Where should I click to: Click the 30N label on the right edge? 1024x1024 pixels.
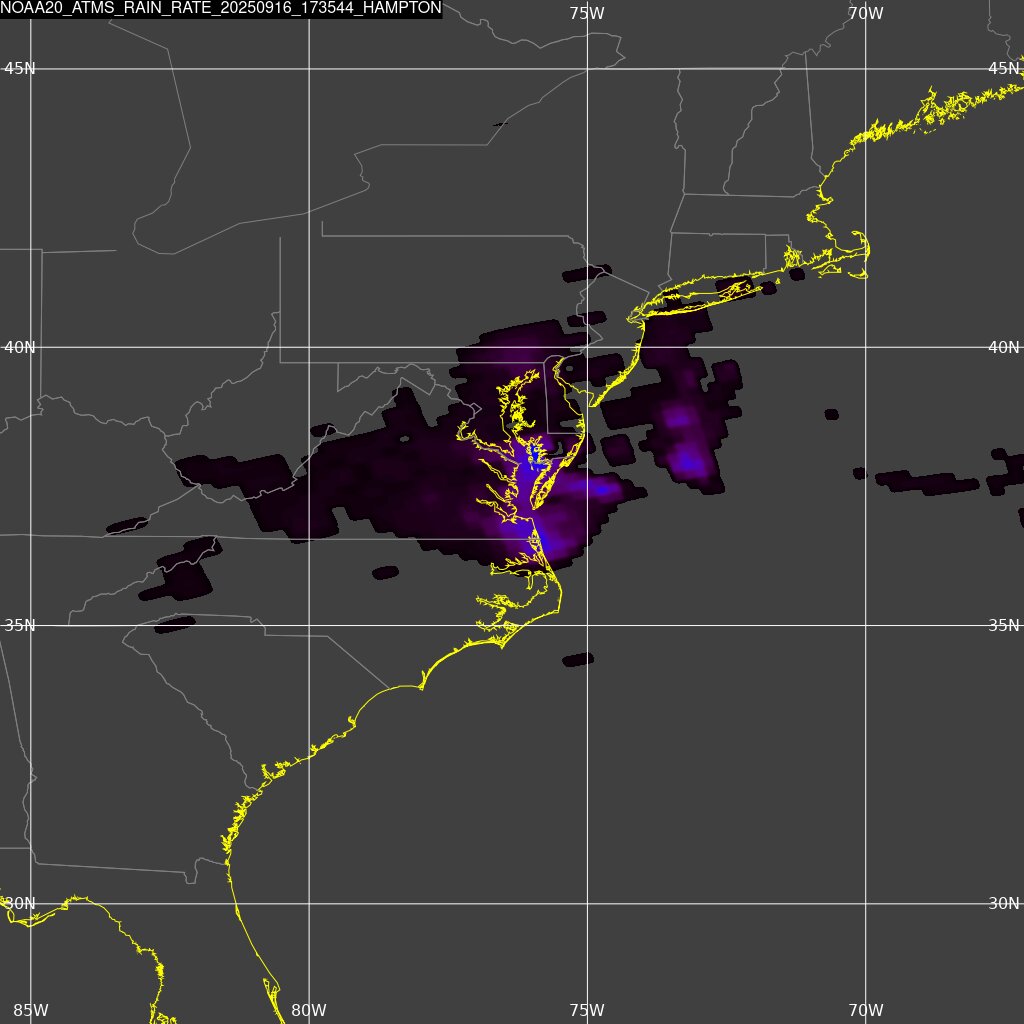coord(1004,904)
